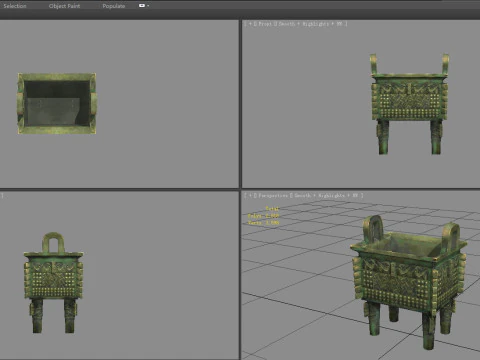480x360 pixels.
Task: Click the Front viewport name label
Action: click(265, 24)
